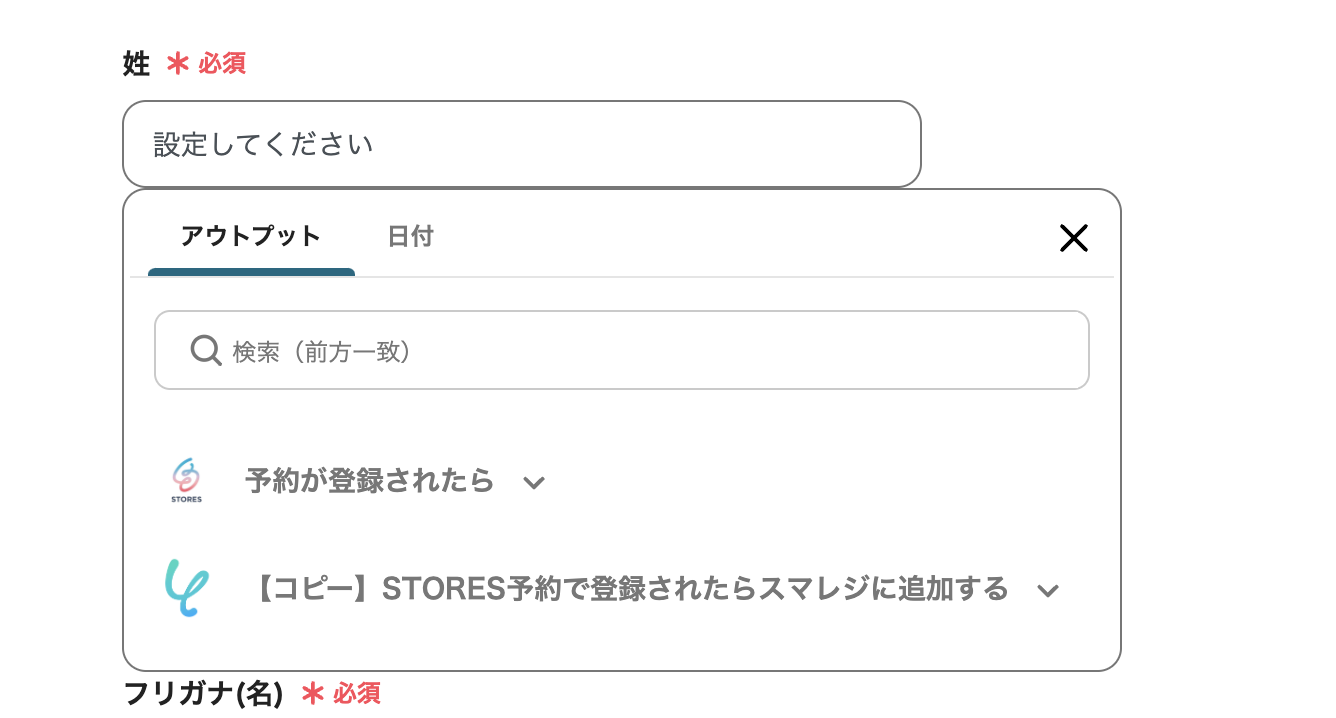Switch to the 日付 tab
Viewport: 1336px width, 718px height.
coord(410,237)
